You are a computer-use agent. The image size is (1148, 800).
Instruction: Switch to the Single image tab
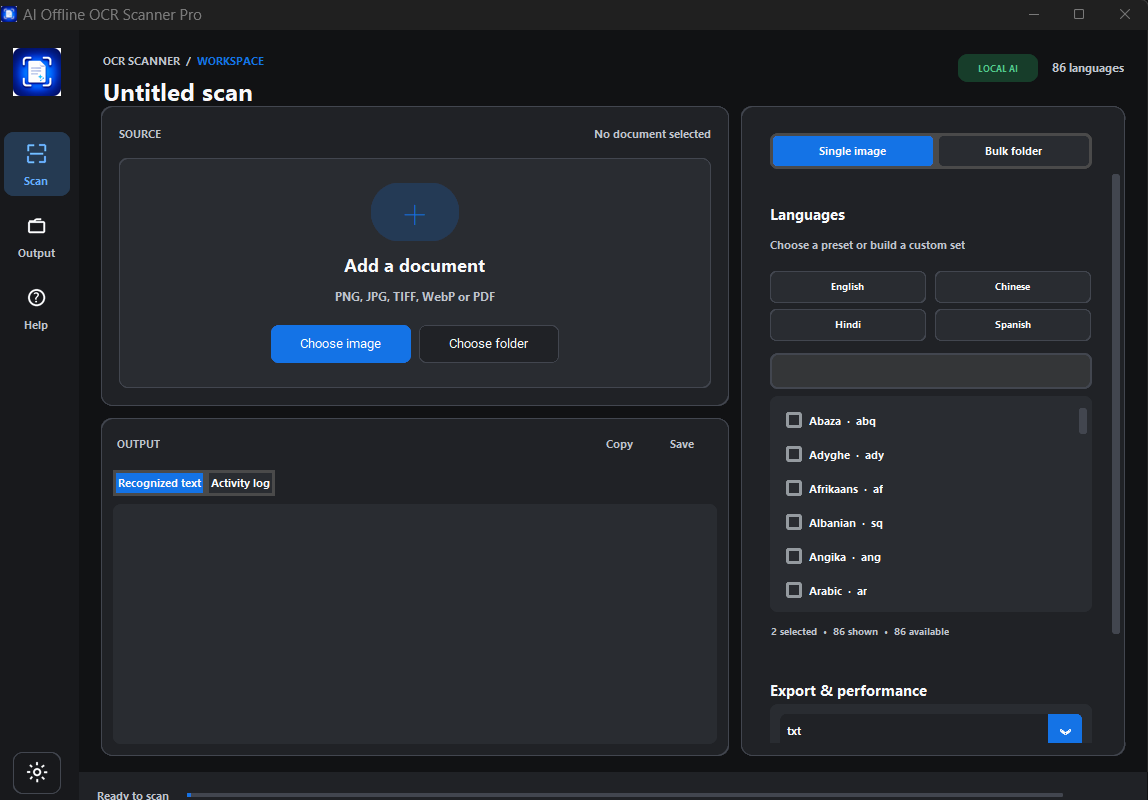tap(852, 151)
